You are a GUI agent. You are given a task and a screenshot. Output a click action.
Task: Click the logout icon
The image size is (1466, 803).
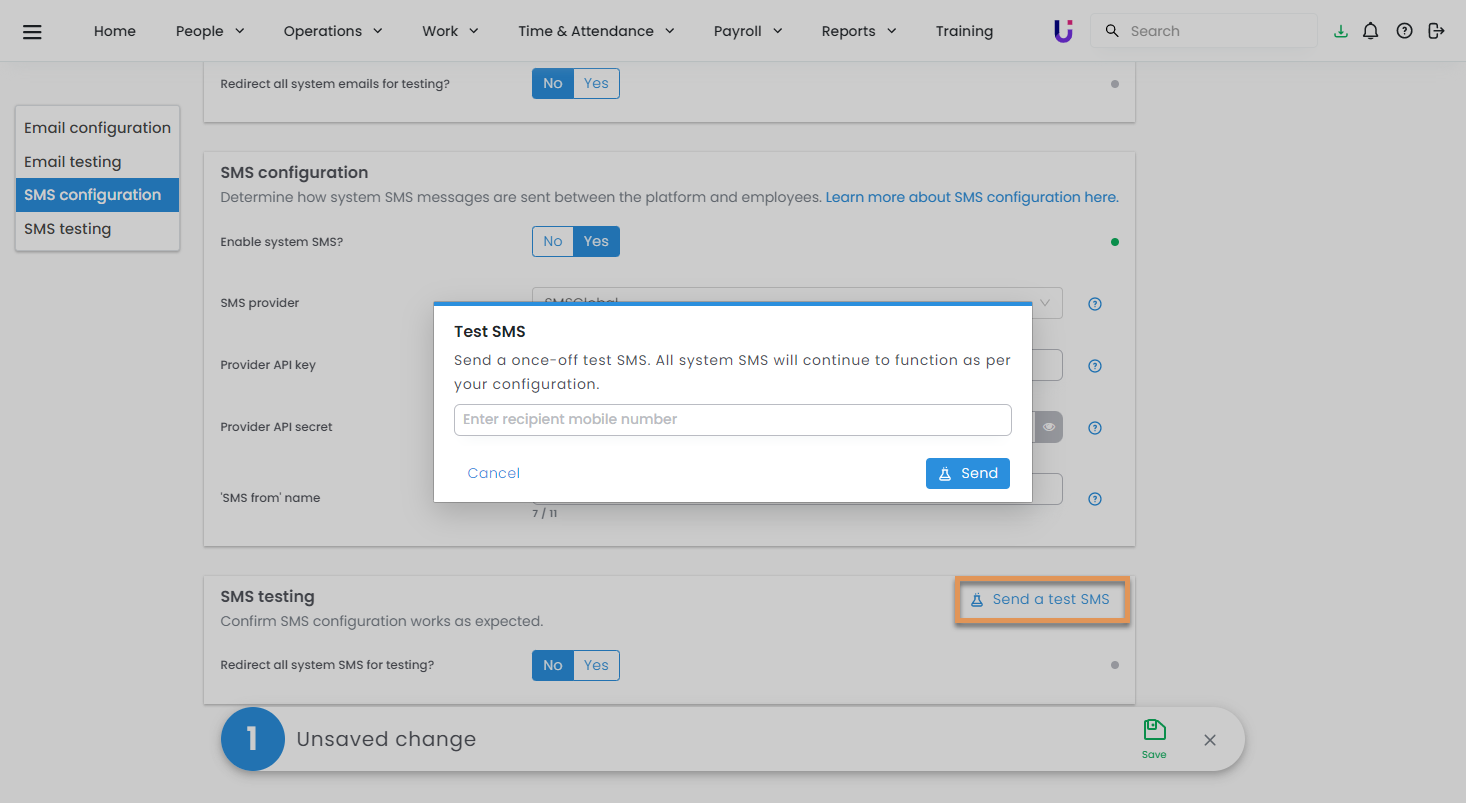(1436, 31)
